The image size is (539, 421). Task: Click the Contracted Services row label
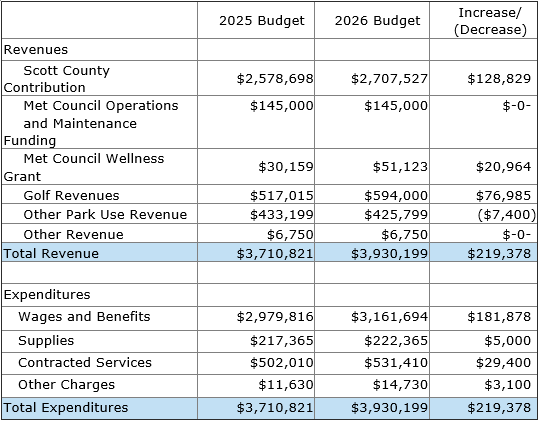tap(85, 363)
